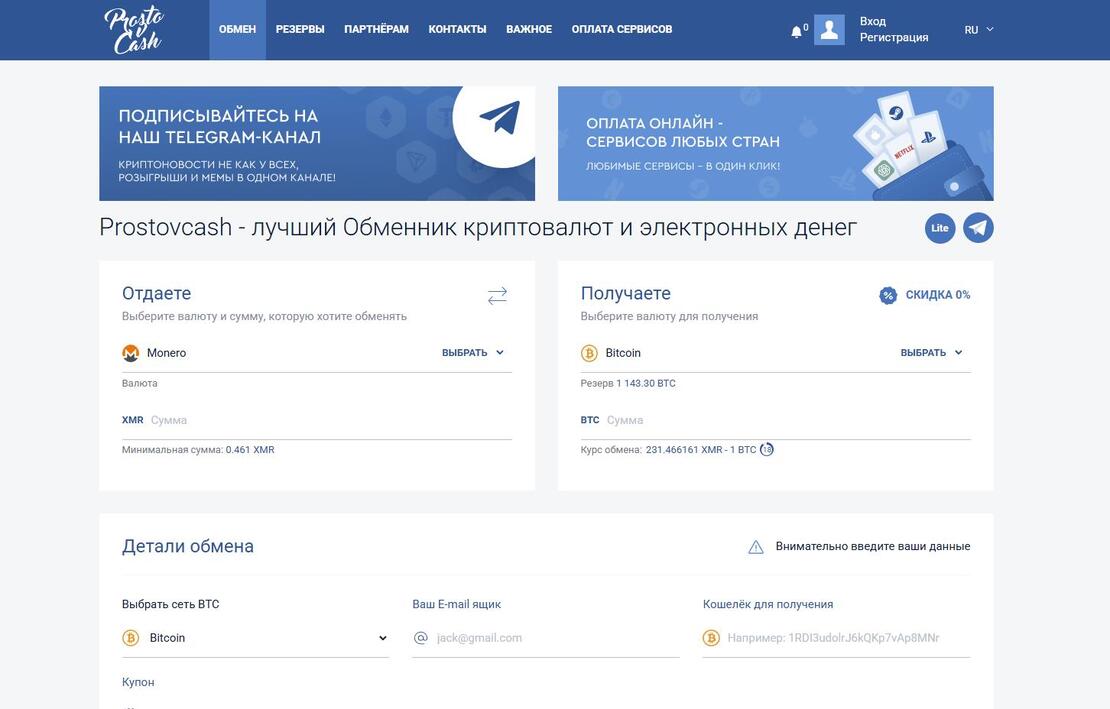Open the BTC network dropdown

coord(255,638)
